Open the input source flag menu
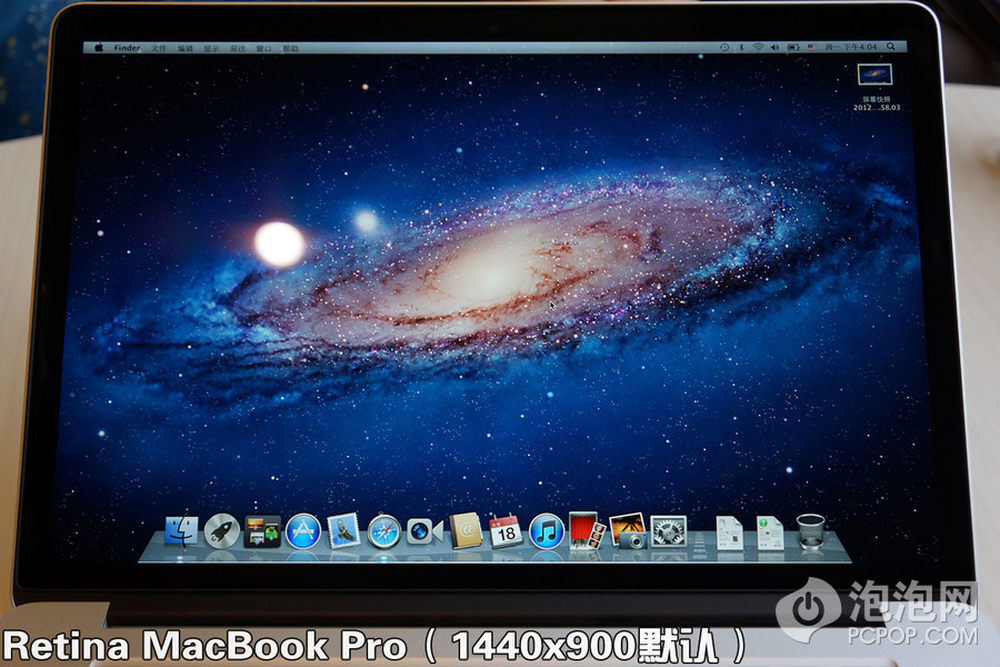The image size is (1000, 667). coord(812,47)
